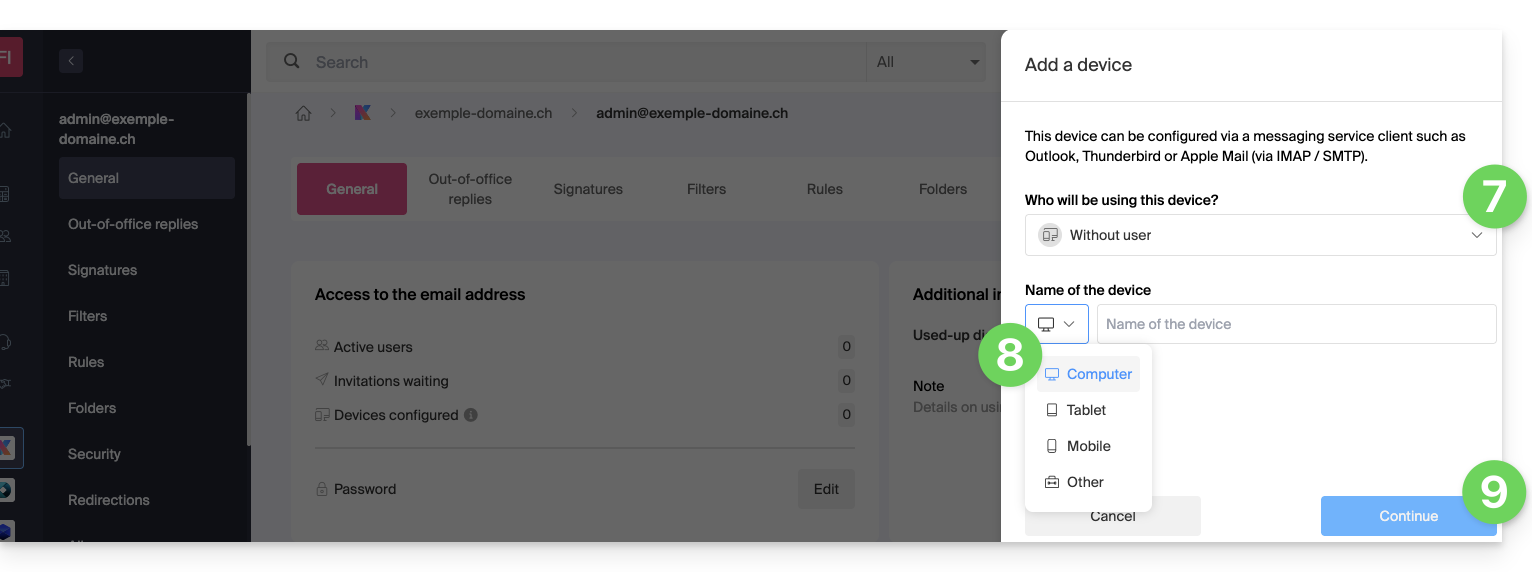Select Tablet device type option
The height and width of the screenshot is (572, 1532).
coord(1087,410)
